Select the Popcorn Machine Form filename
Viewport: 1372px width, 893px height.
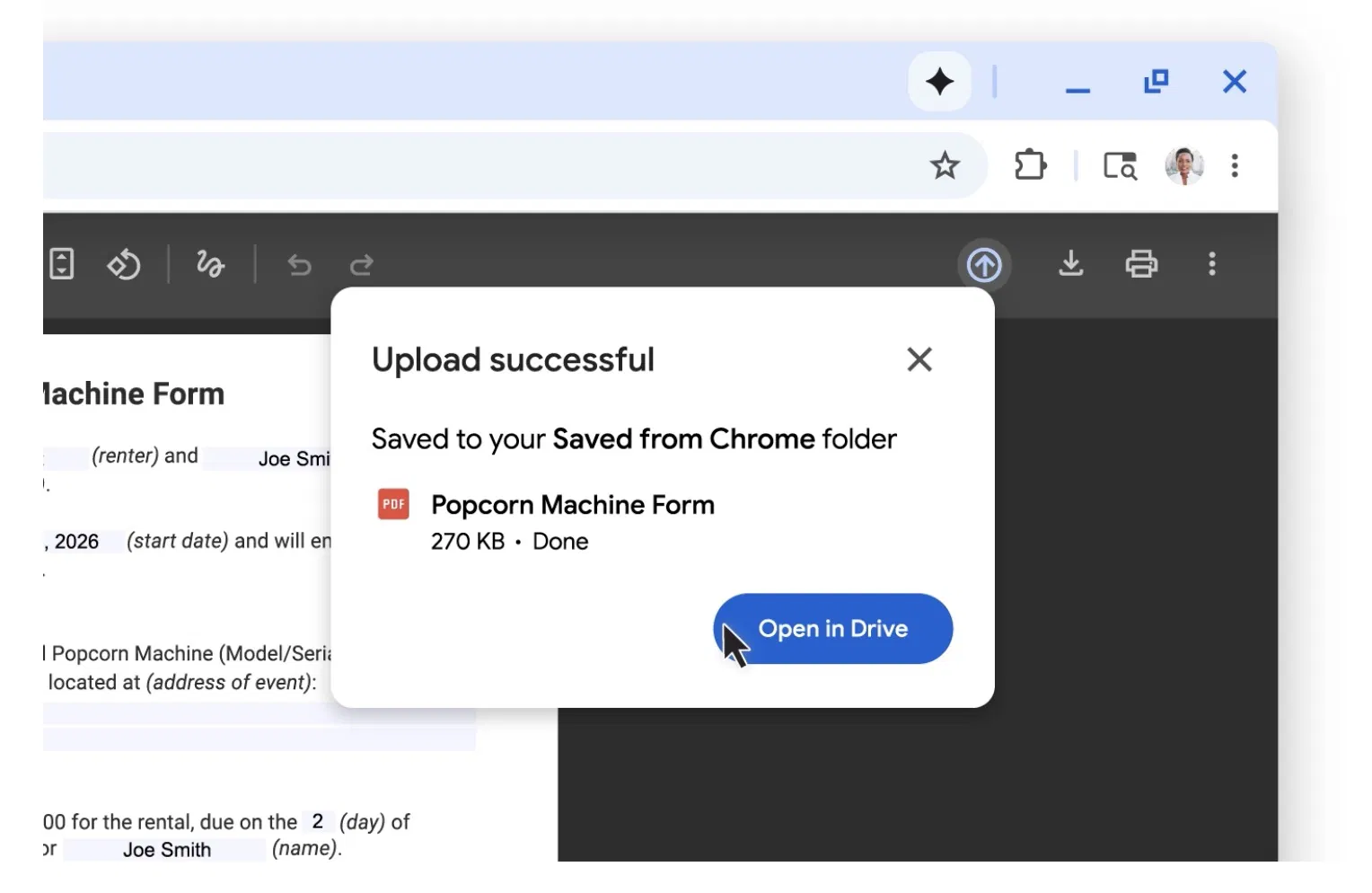[572, 504]
